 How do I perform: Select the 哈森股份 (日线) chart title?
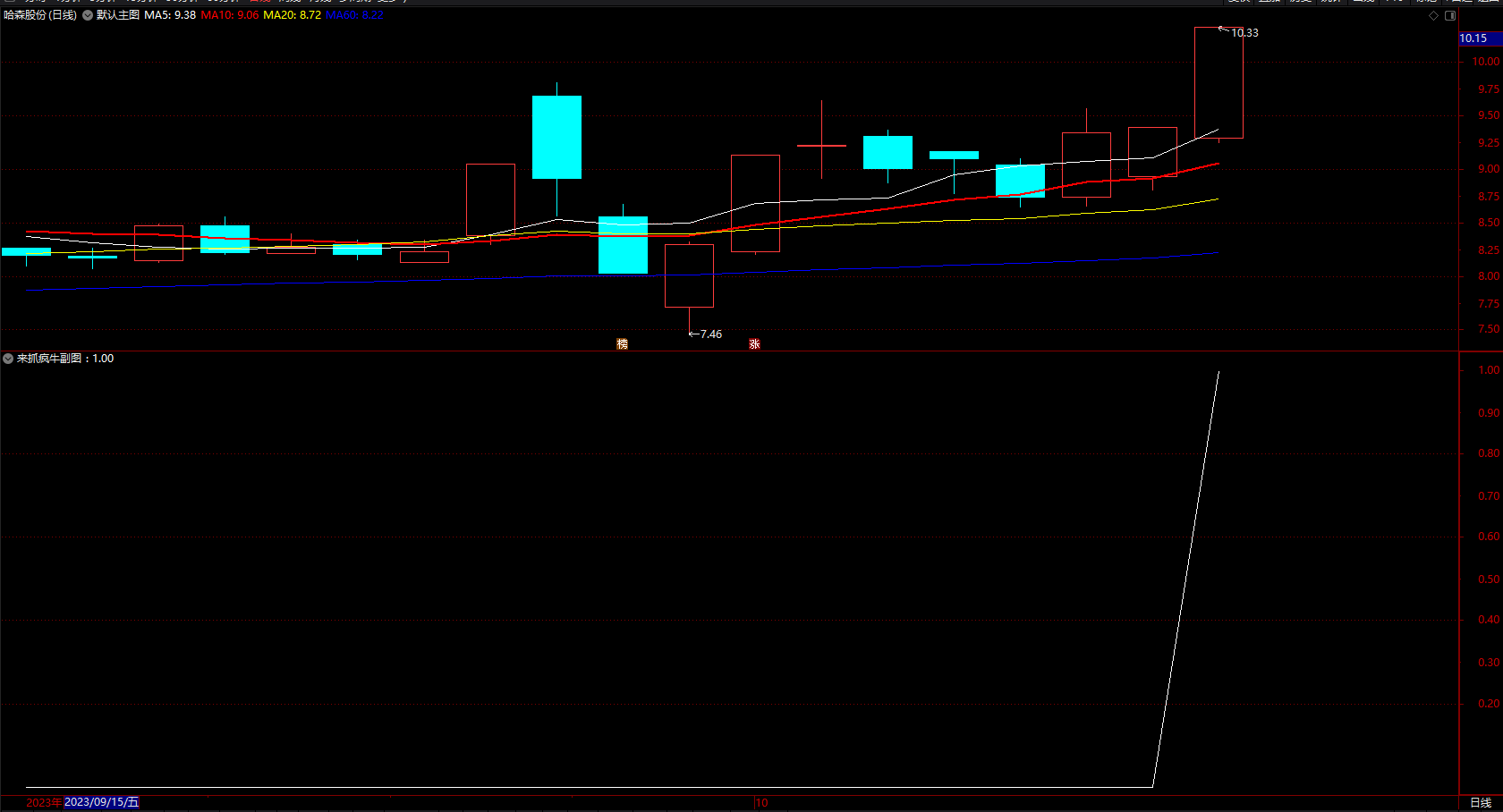[x=40, y=15]
